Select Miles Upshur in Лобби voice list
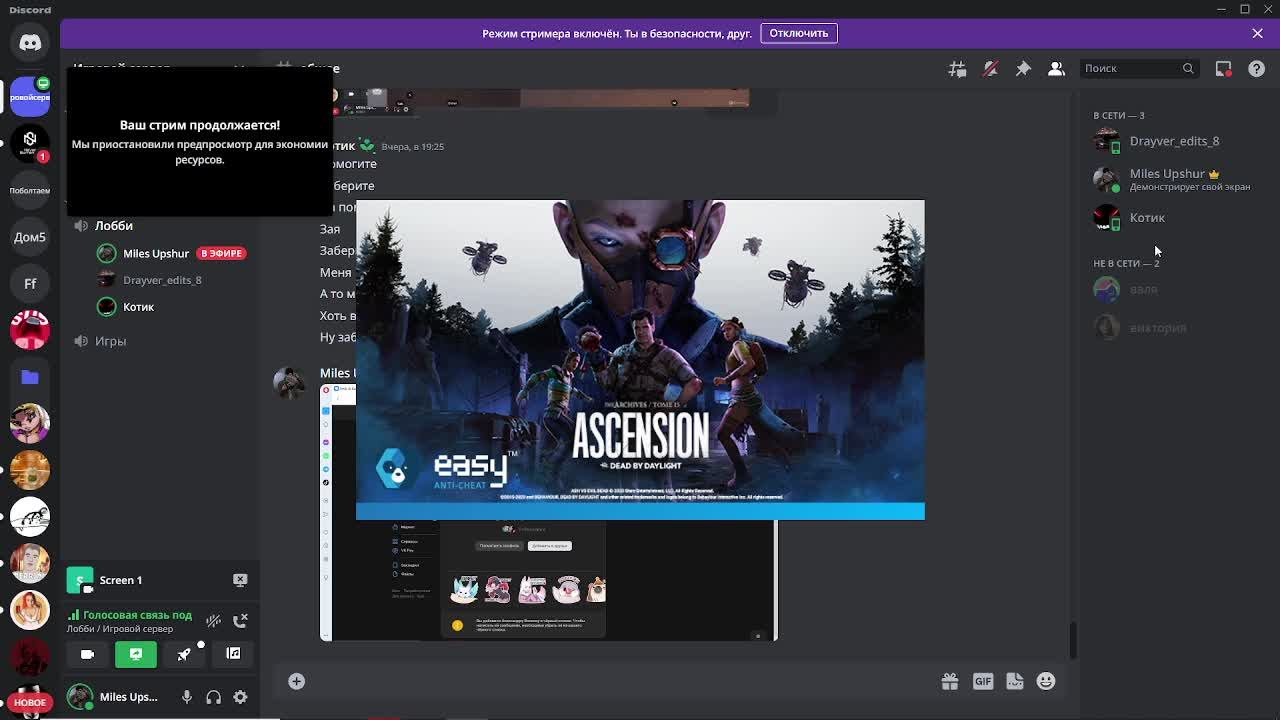Image resolution: width=1280 pixels, height=720 pixels. click(155, 253)
